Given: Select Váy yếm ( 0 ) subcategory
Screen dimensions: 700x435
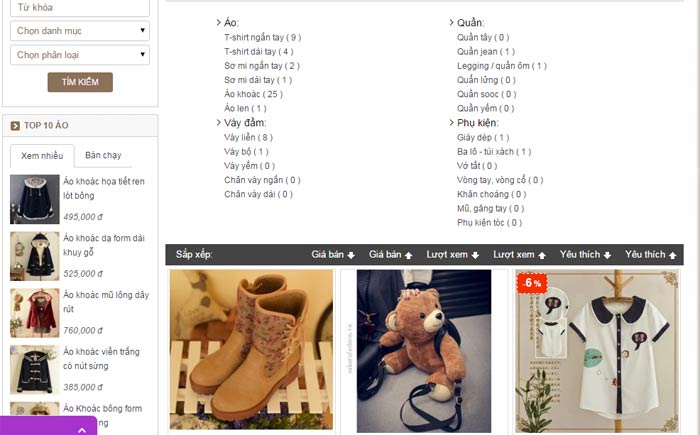Looking at the screenshot, I should click(249, 166).
